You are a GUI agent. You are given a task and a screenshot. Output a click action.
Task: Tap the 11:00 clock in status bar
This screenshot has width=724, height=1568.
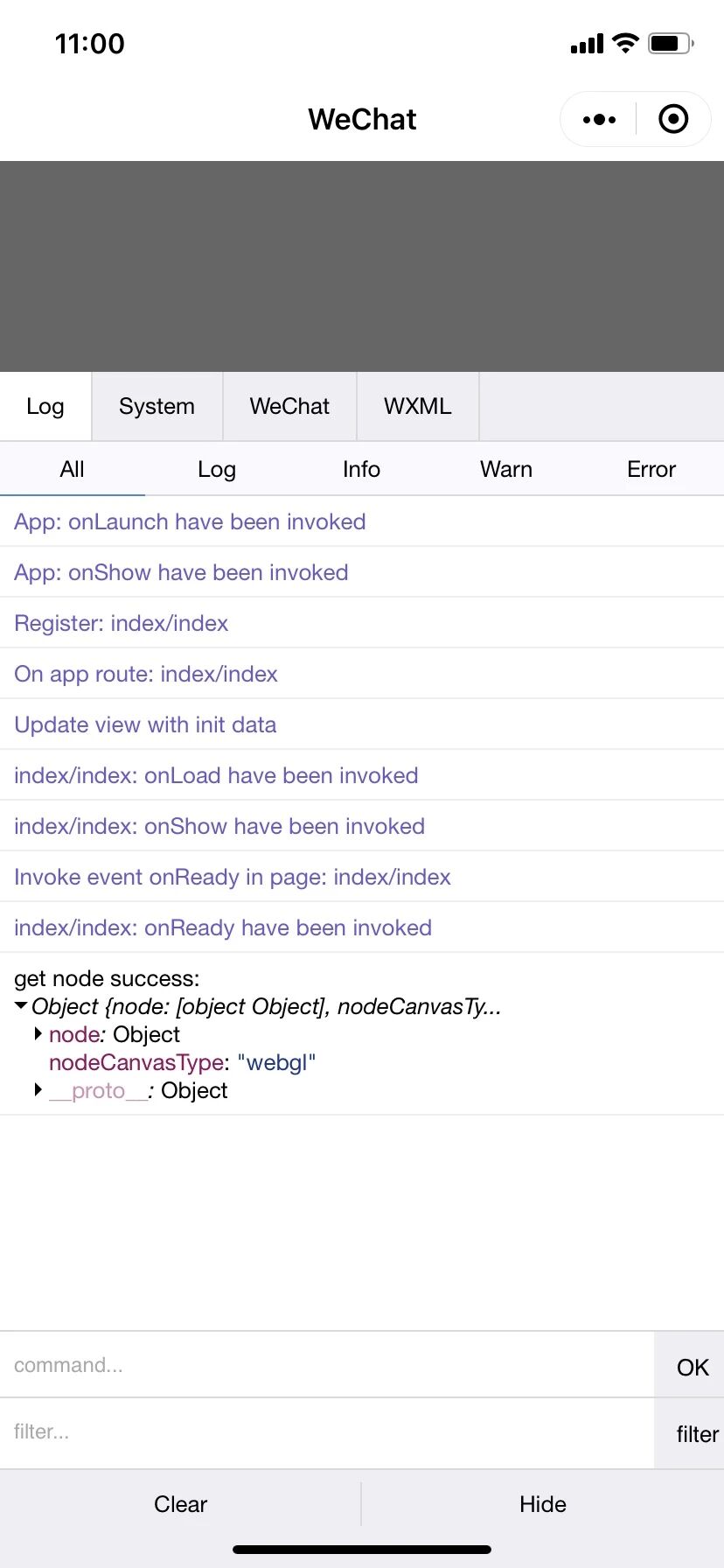[90, 43]
